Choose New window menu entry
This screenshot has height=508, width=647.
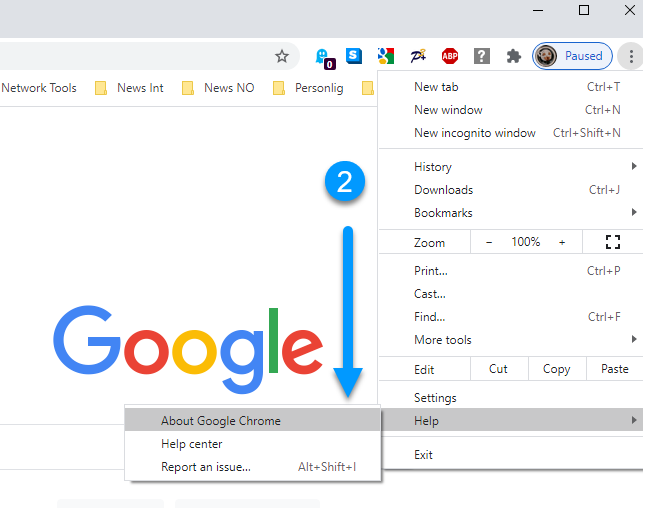click(511, 110)
